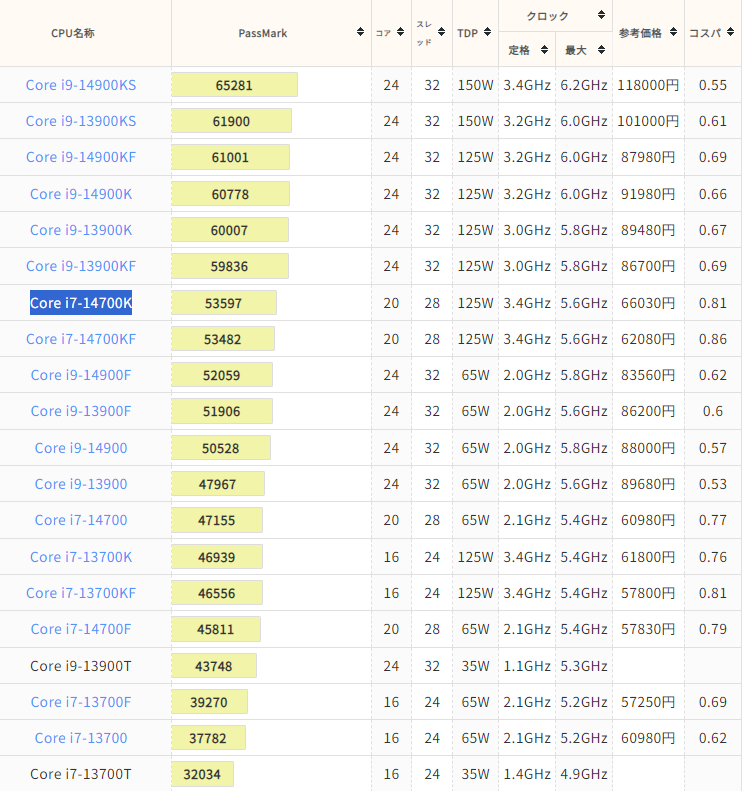
Task: Open Core i9-14900 link
Action: click(81, 448)
